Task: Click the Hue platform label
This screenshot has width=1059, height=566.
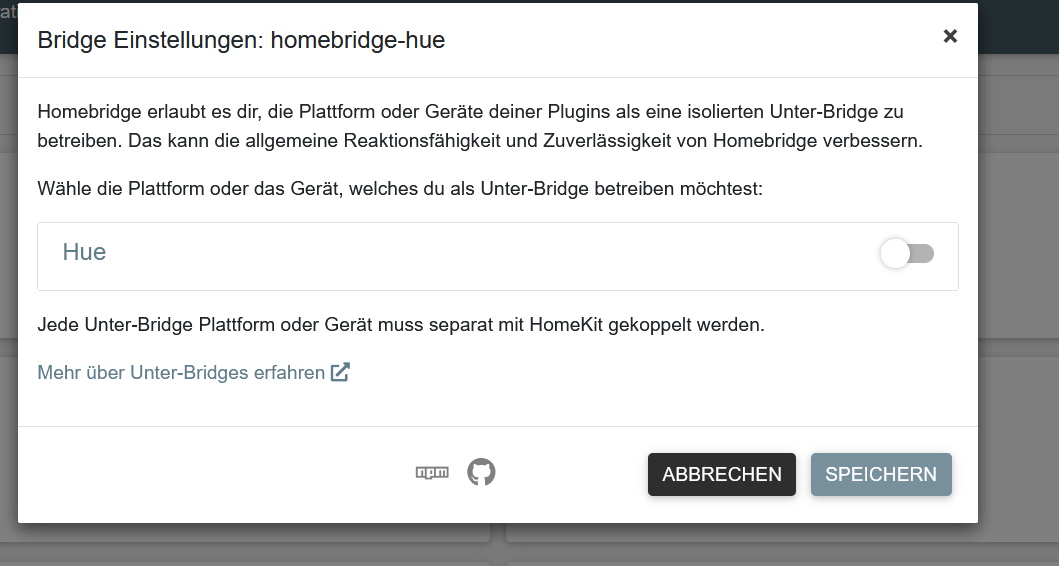Action: click(x=84, y=253)
